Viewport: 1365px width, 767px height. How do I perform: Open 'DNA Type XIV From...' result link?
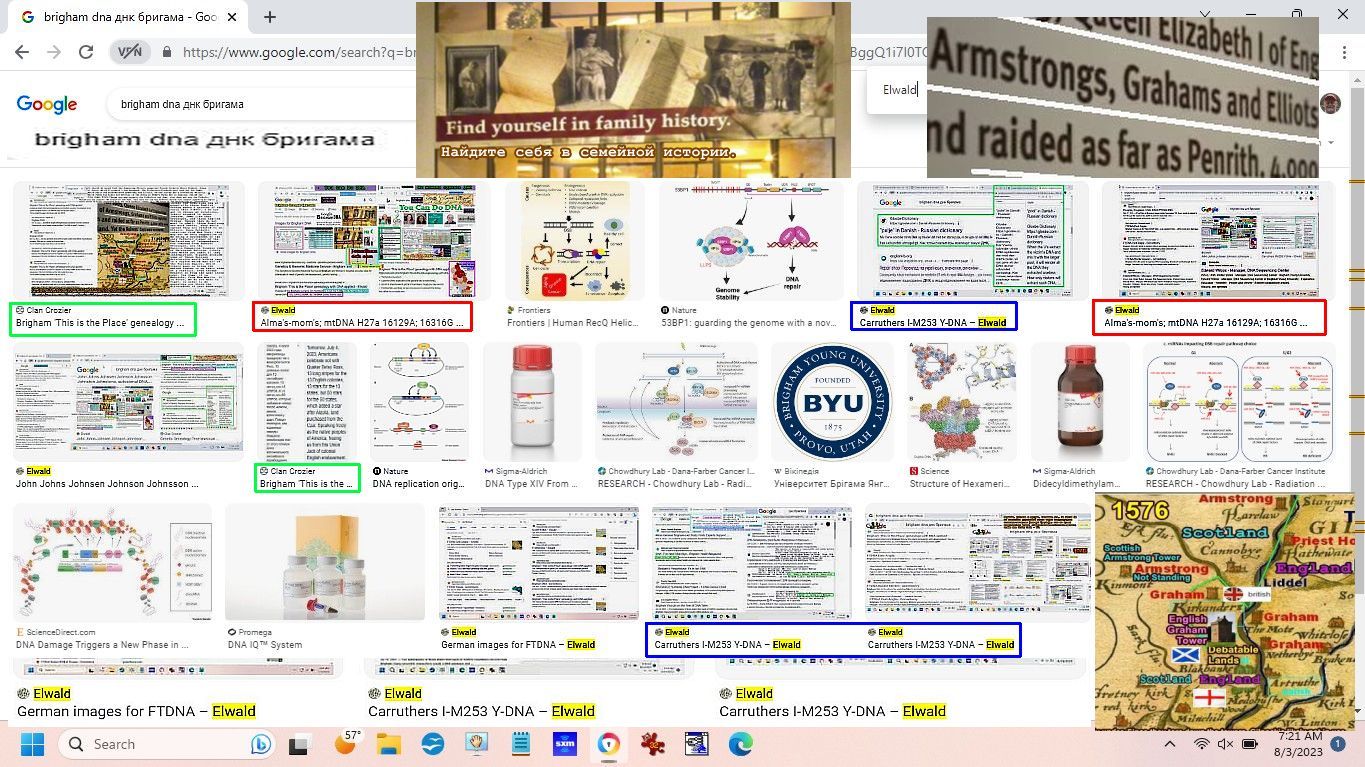(532, 484)
